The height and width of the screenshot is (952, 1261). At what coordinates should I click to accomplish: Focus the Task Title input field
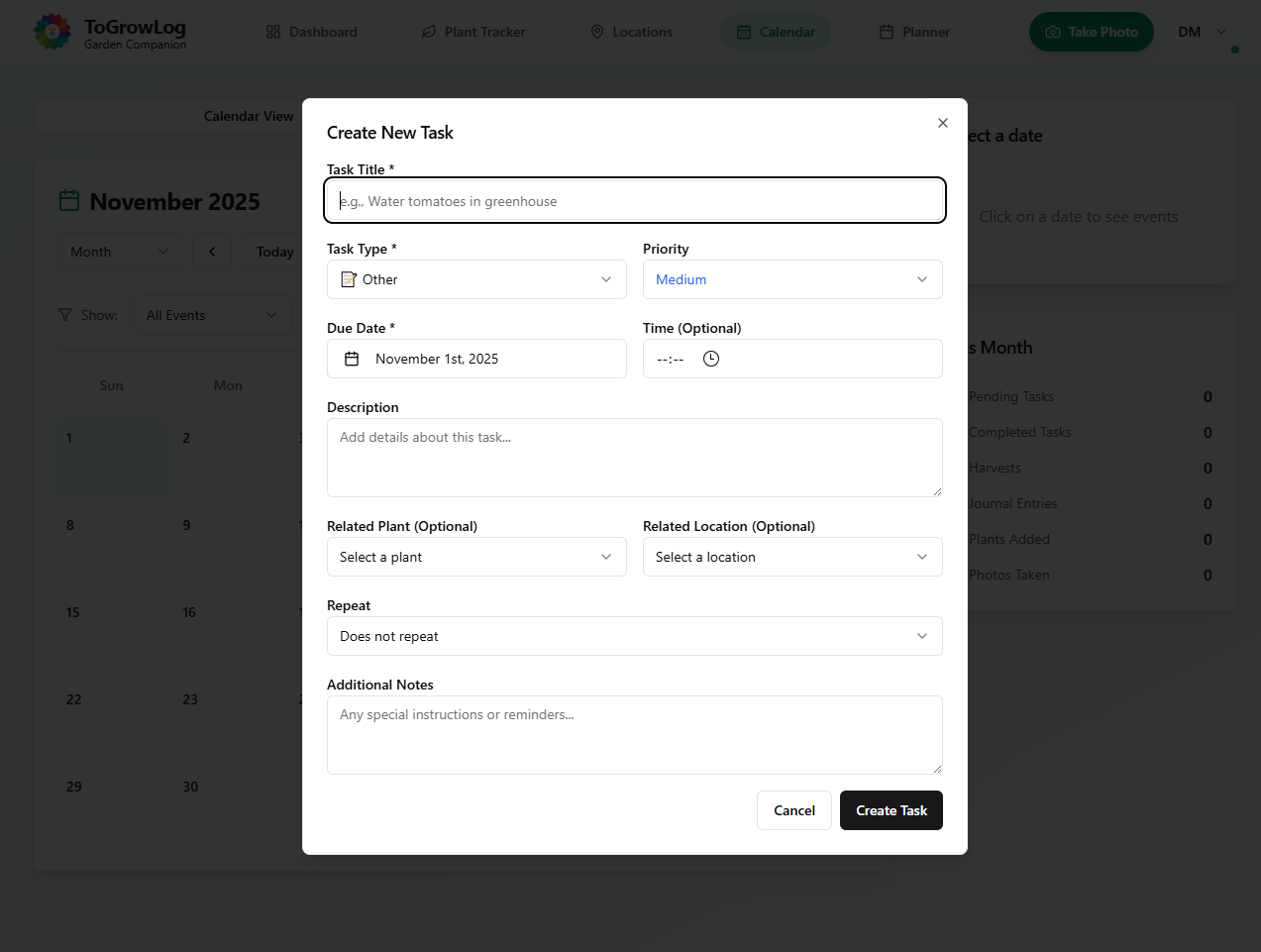tap(634, 201)
